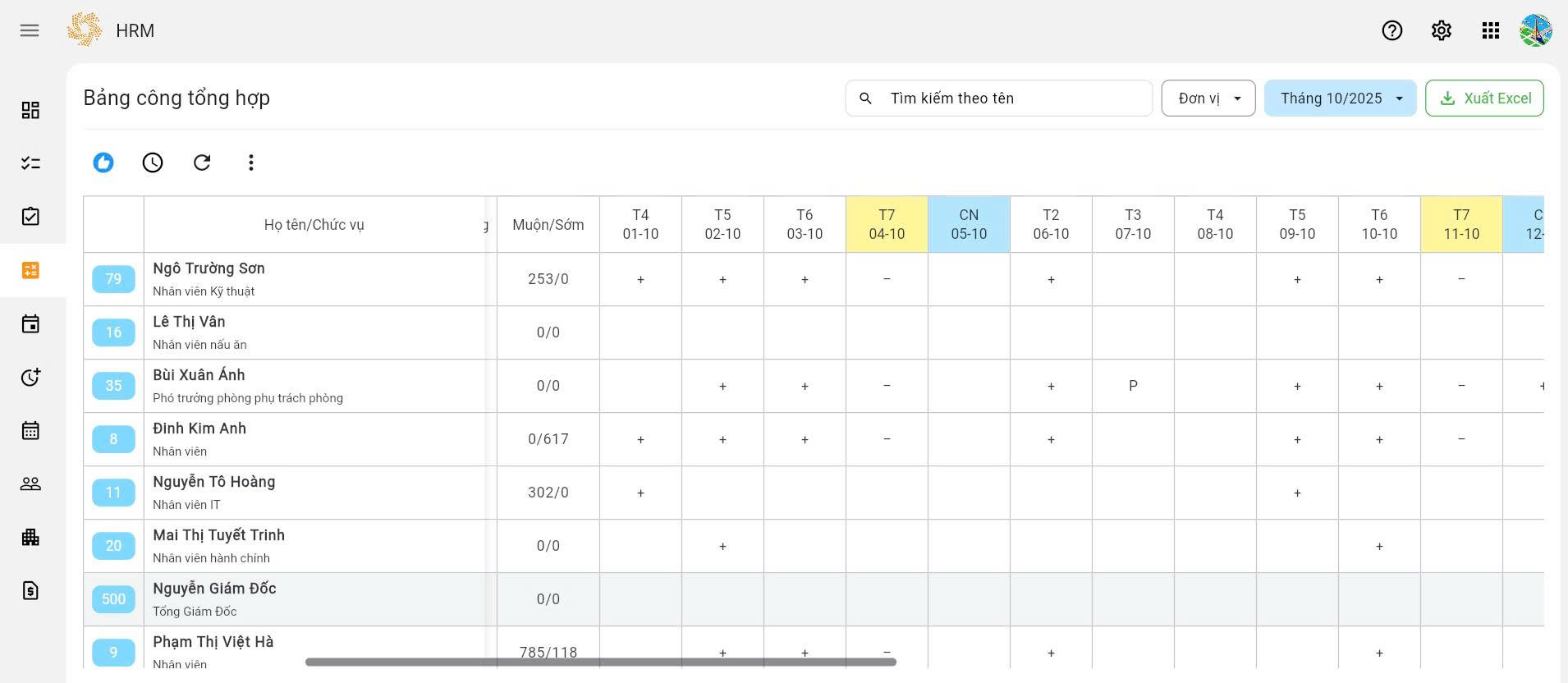The image size is (1568, 683).
Task: Click the yellow 'T7 04-10' column header
Action: (x=887, y=225)
